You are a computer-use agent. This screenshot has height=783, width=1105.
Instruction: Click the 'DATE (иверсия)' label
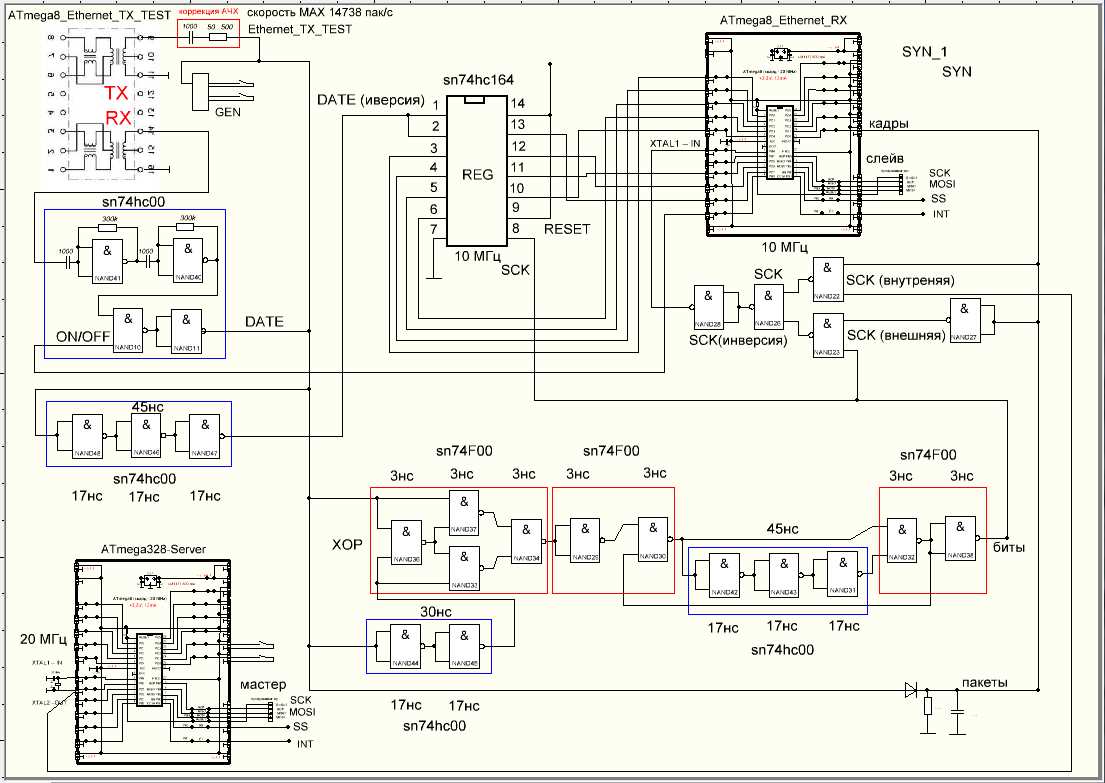(371, 100)
